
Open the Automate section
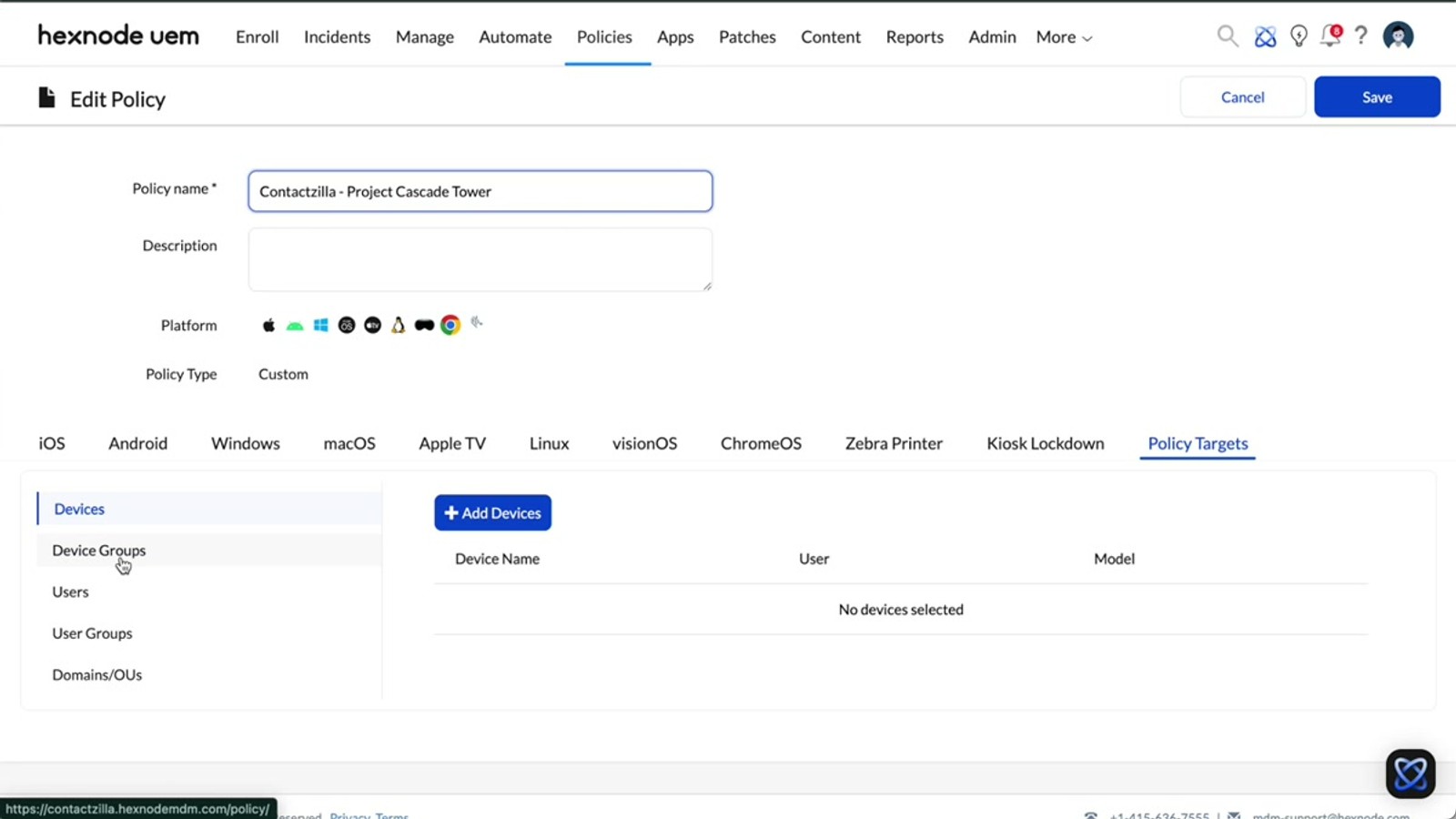[x=515, y=37]
